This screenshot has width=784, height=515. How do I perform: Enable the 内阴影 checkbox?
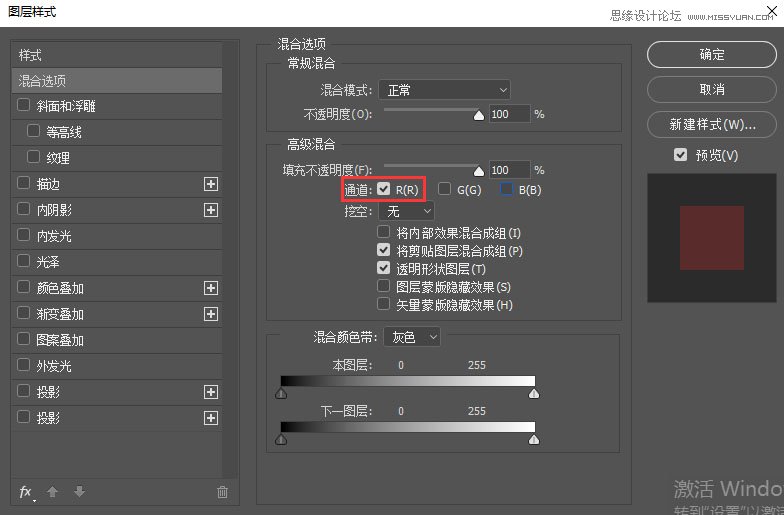24,209
